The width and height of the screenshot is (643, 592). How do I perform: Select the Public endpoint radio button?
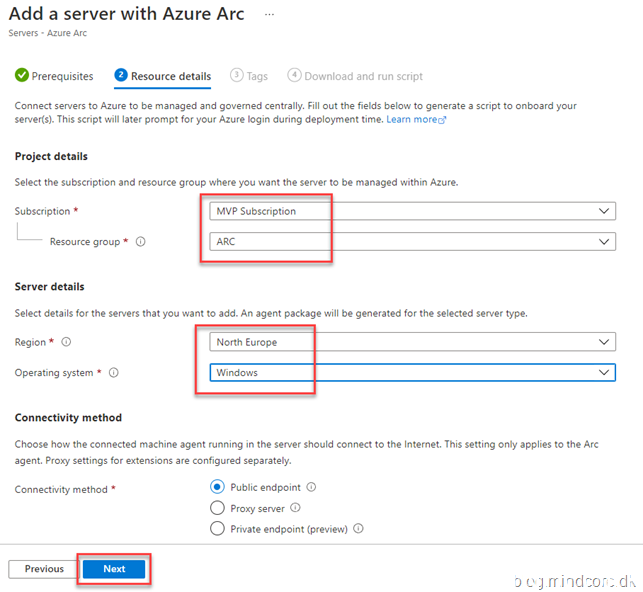click(x=217, y=487)
